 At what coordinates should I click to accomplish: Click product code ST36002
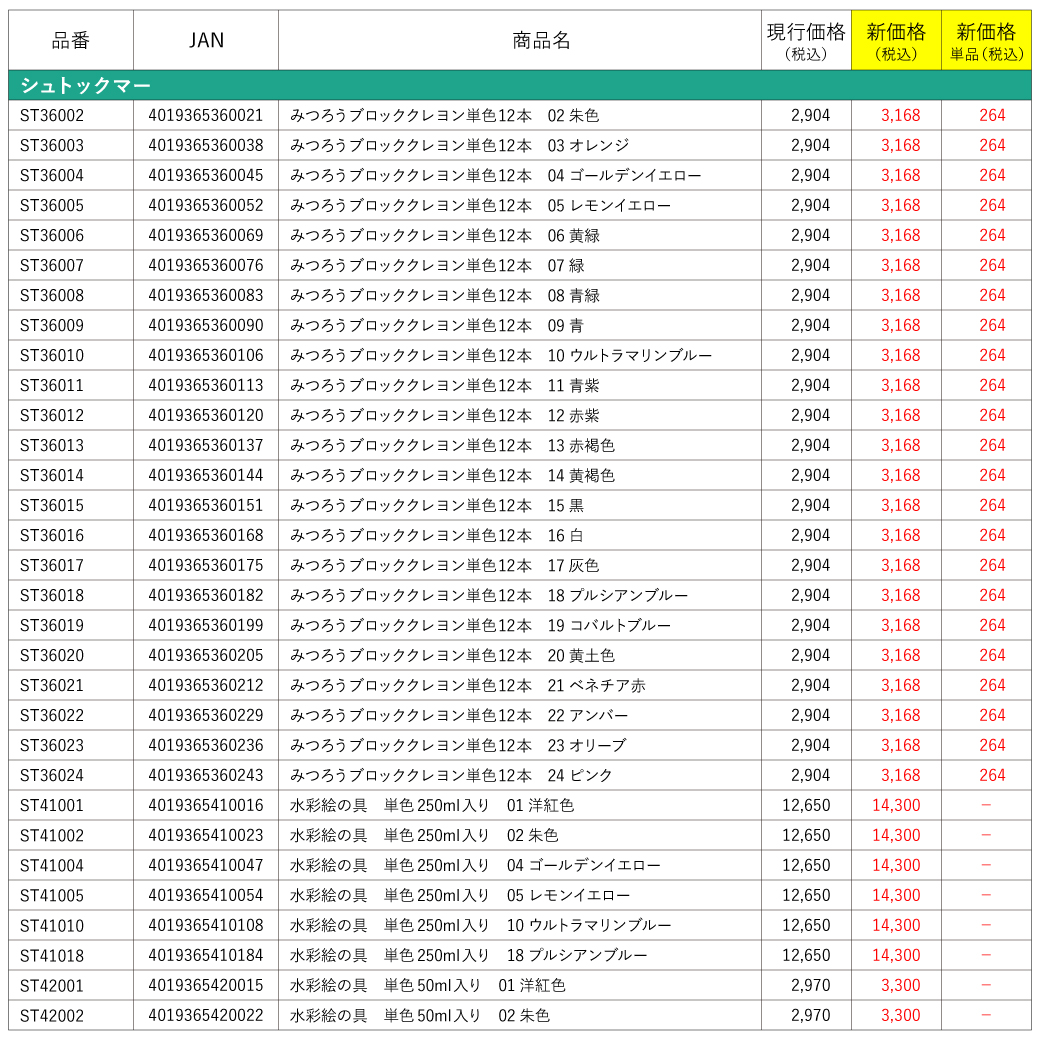point(52,115)
